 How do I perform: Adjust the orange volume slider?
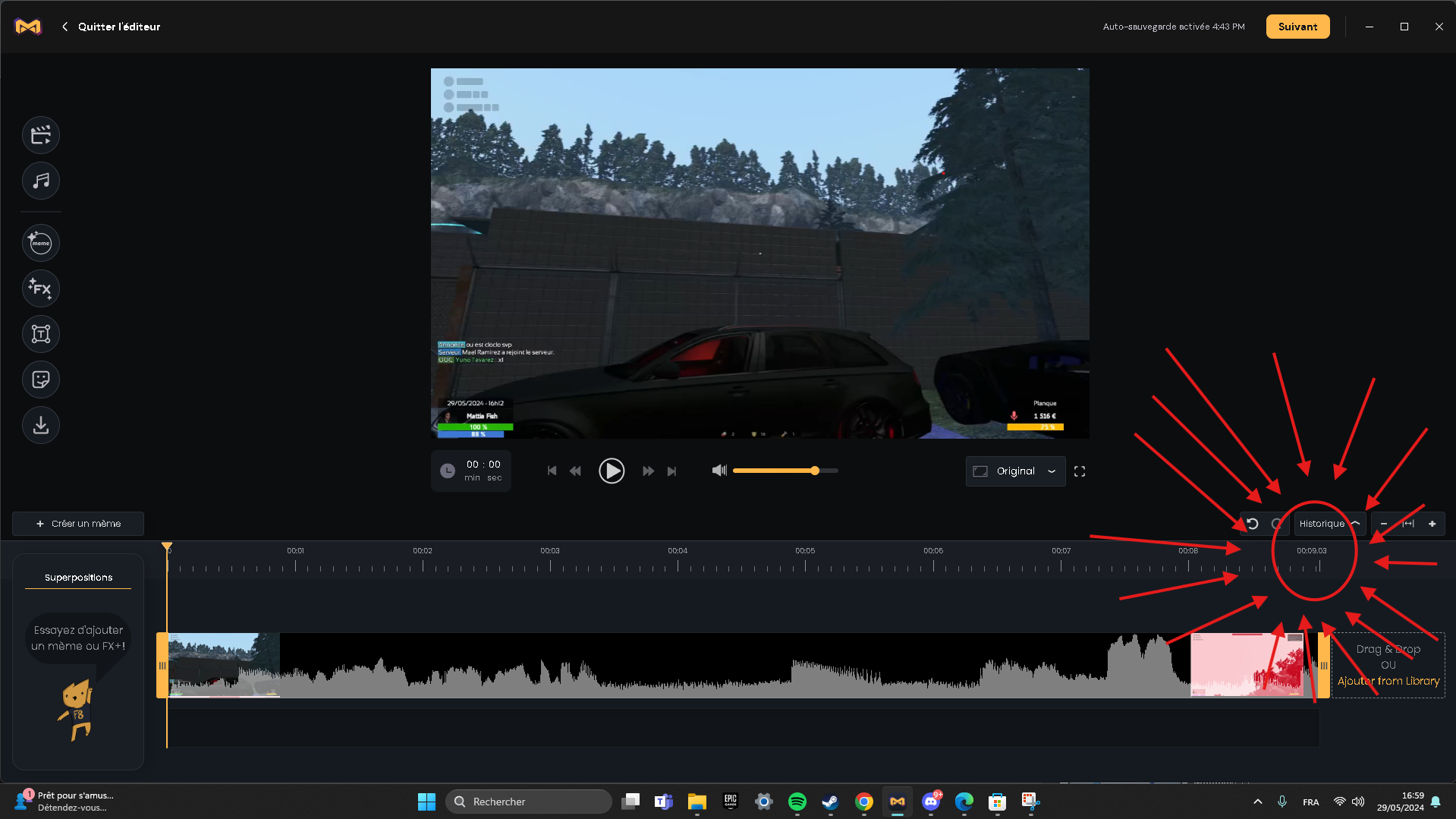click(785, 471)
